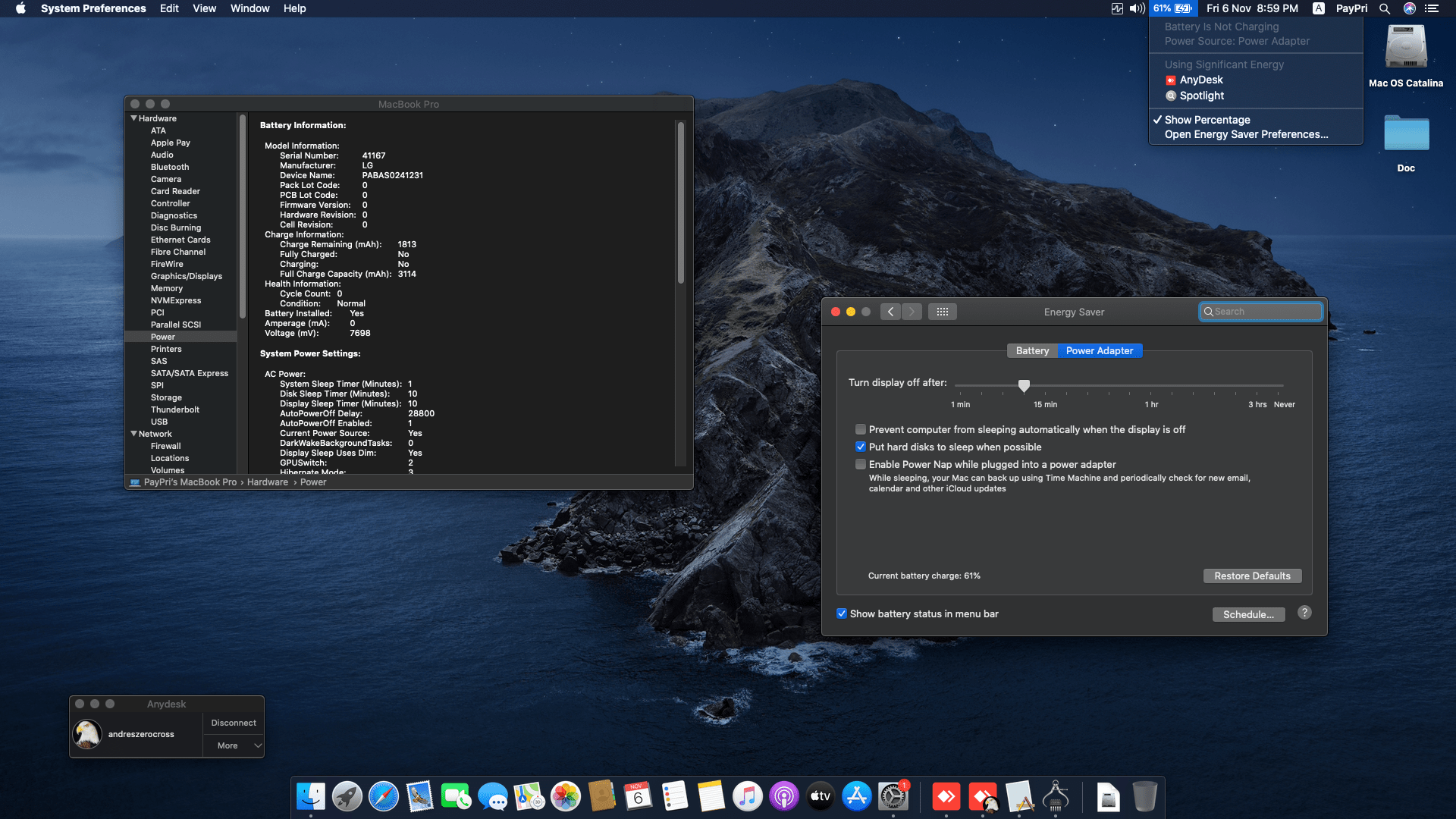Switch to the Battery tab
This screenshot has width=1456, height=819.
[x=1032, y=350]
